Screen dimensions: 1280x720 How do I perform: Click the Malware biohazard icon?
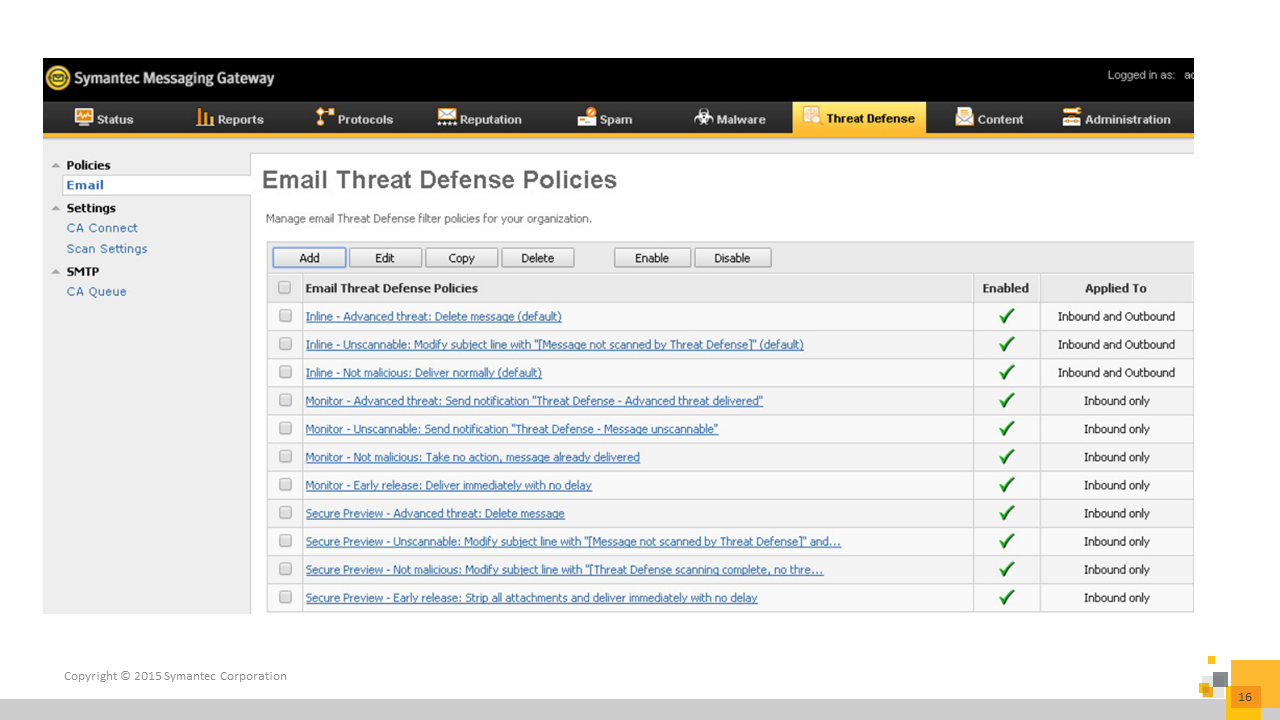click(x=704, y=118)
